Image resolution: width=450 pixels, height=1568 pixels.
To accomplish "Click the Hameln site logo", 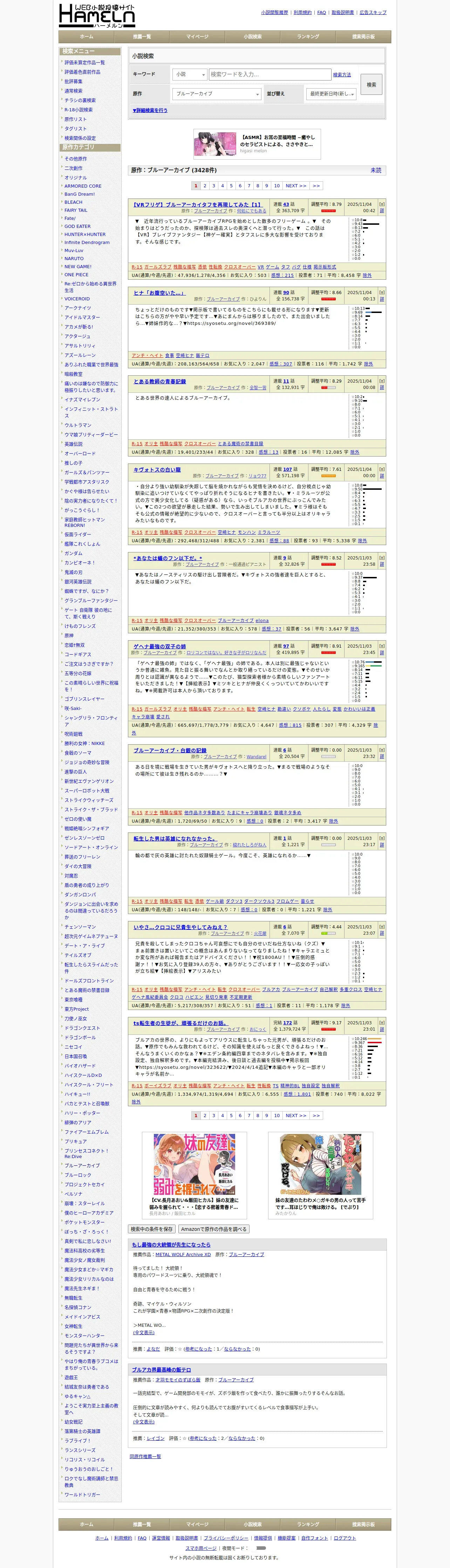I will [96, 16].
